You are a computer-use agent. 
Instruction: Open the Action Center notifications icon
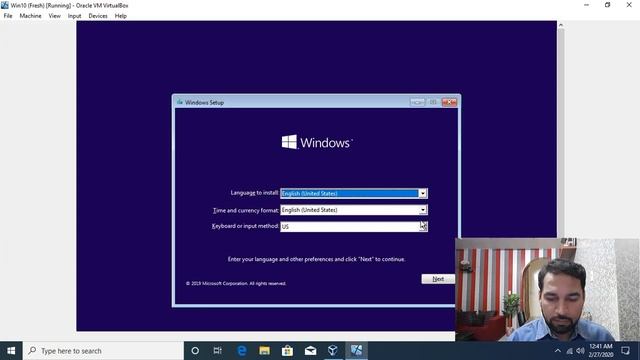coord(625,351)
